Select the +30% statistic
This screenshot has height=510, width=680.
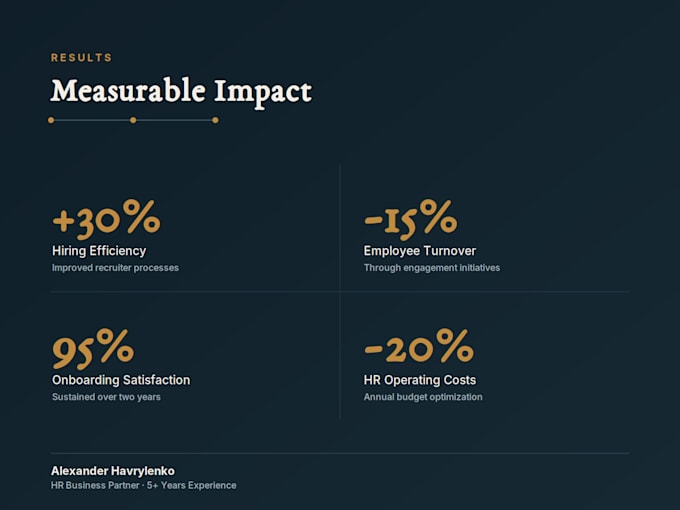(x=106, y=219)
